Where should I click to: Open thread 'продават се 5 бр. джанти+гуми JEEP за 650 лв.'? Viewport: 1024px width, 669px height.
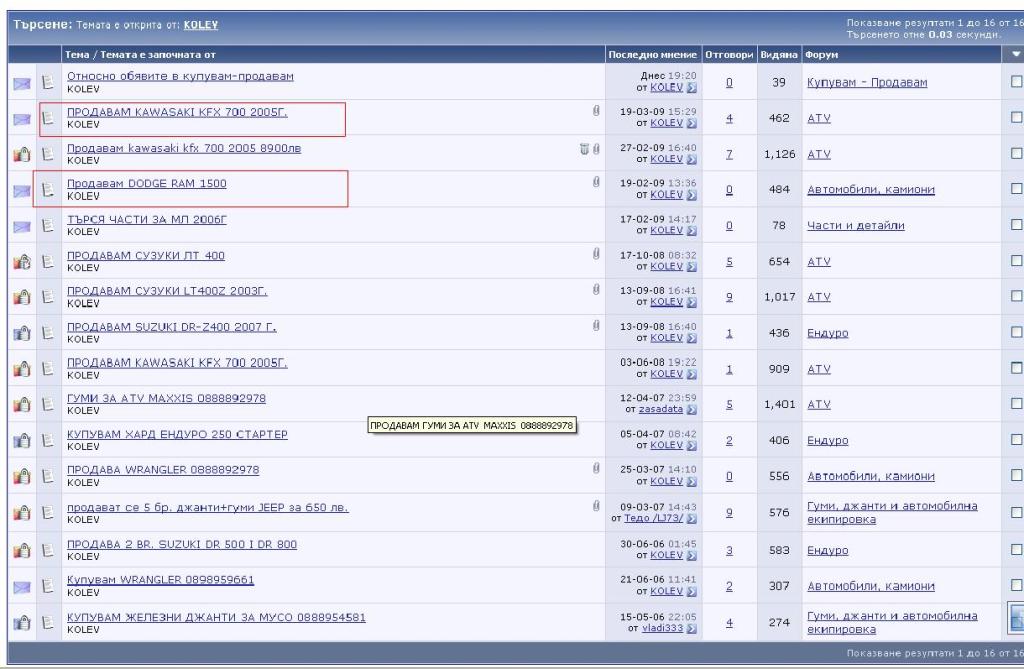tap(208, 508)
